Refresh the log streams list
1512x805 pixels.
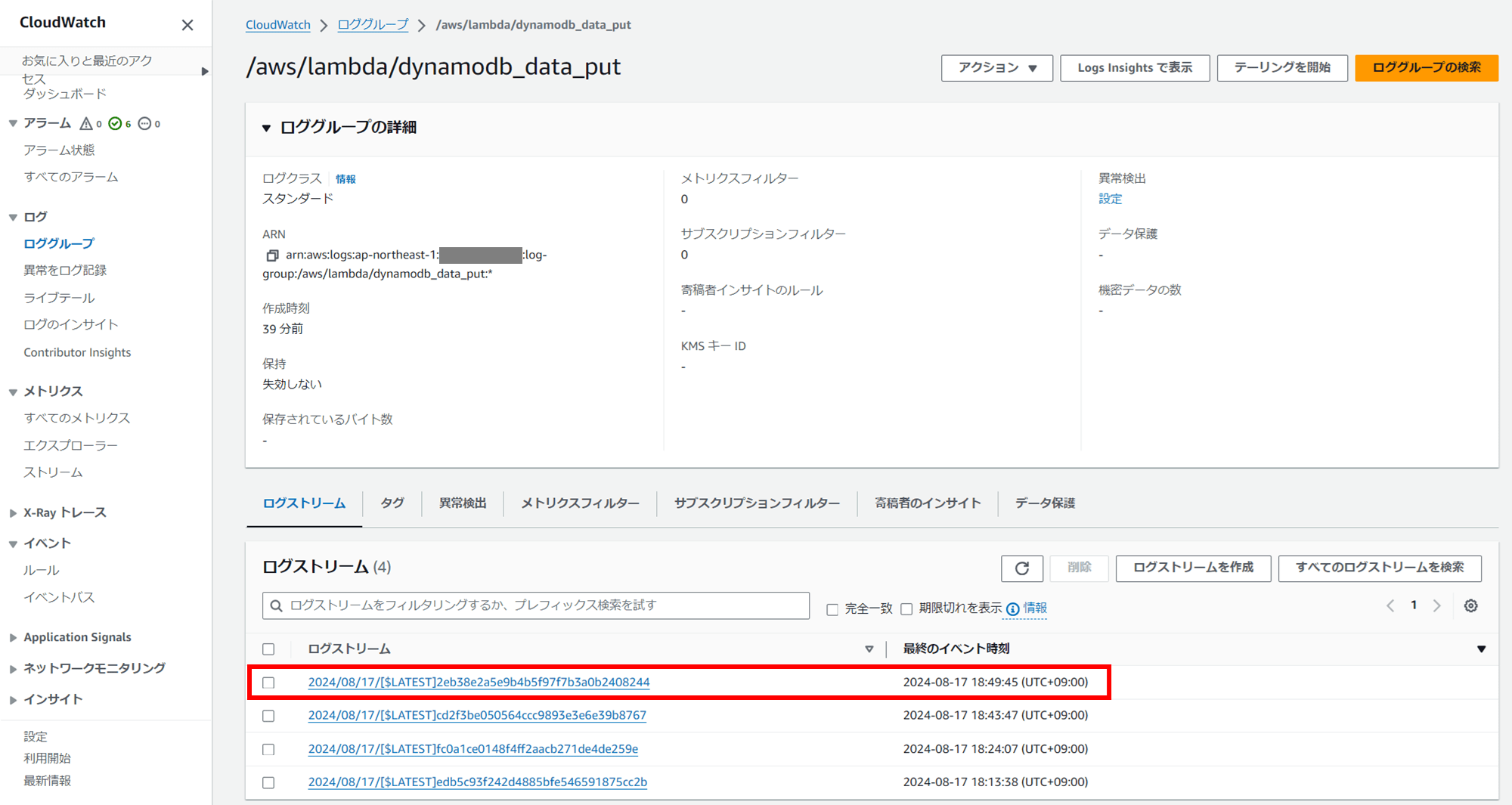pyautogui.click(x=1022, y=568)
